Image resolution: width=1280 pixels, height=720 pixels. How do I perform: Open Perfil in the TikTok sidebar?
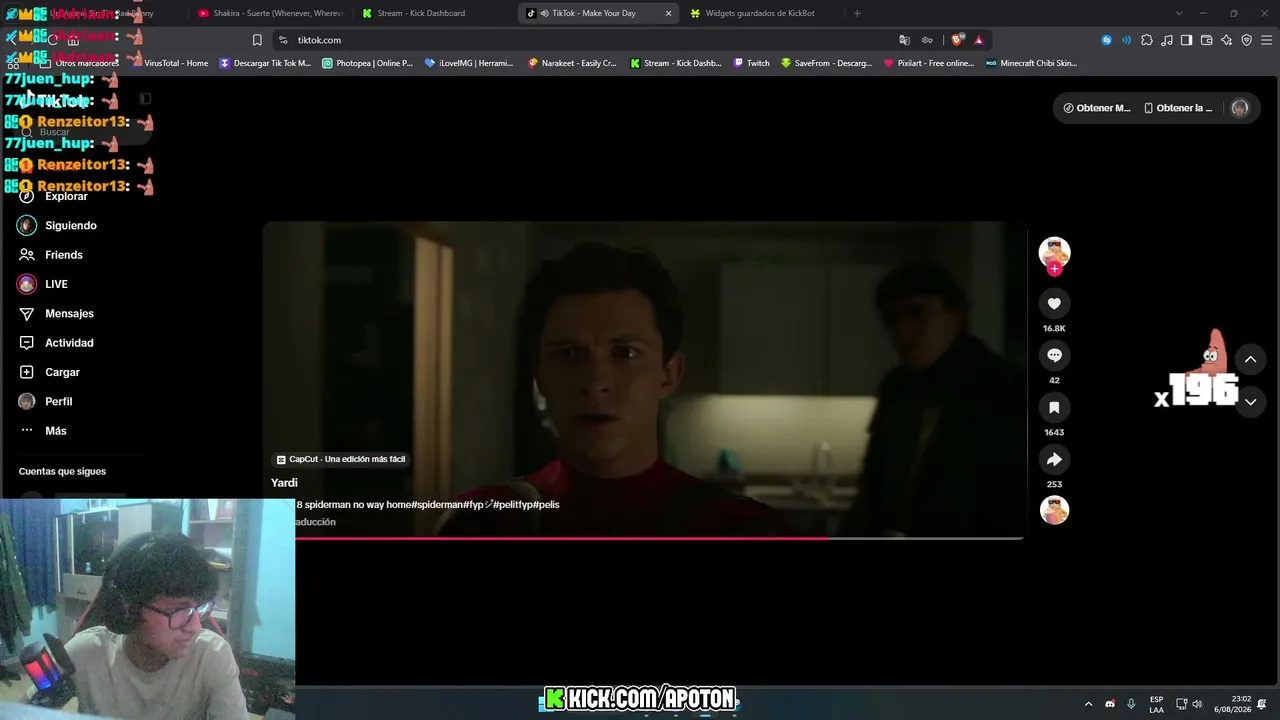[x=46, y=401]
